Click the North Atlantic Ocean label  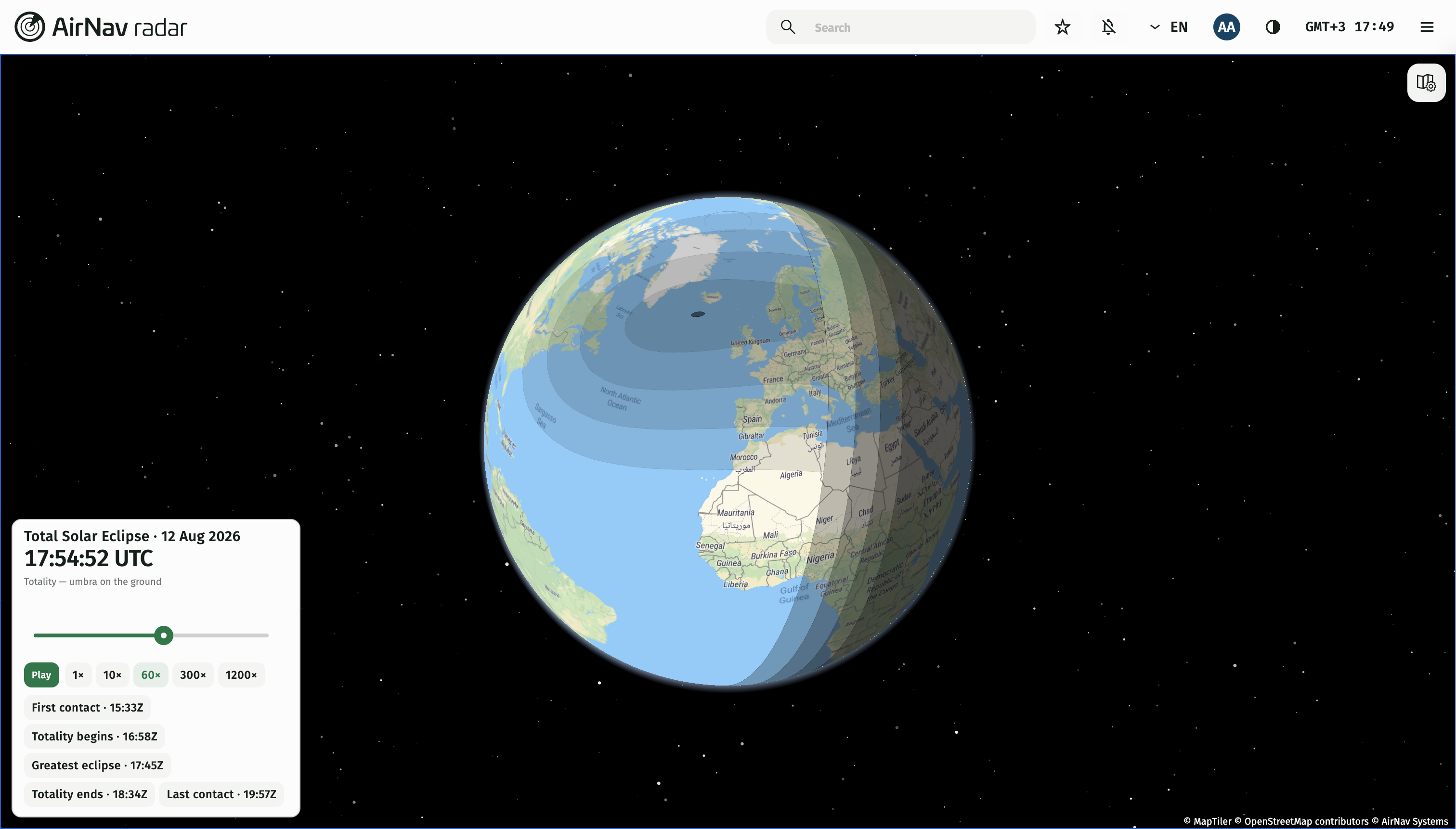point(620,398)
